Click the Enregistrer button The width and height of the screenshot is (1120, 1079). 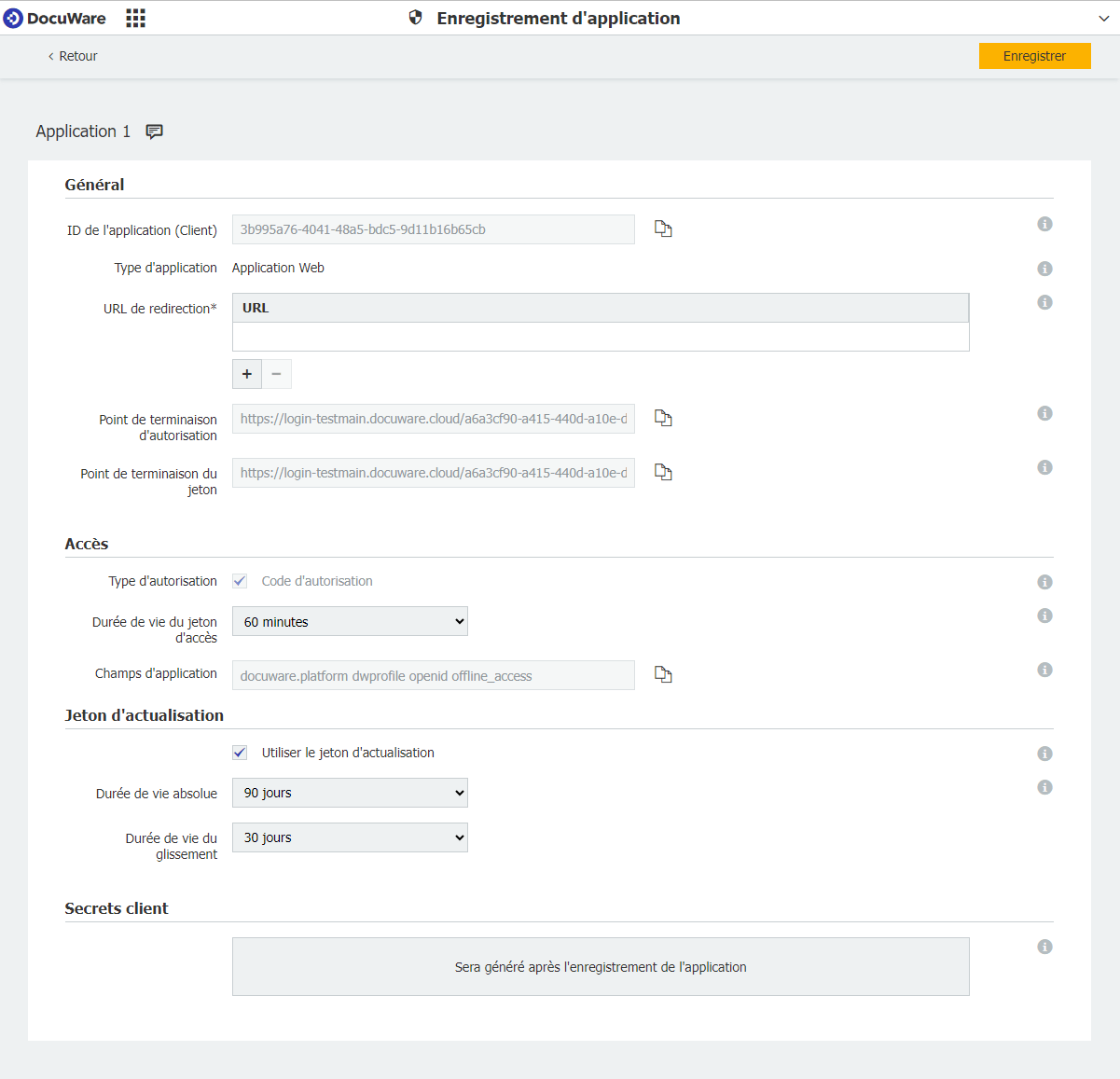pyautogui.click(x=1034, y=56)
